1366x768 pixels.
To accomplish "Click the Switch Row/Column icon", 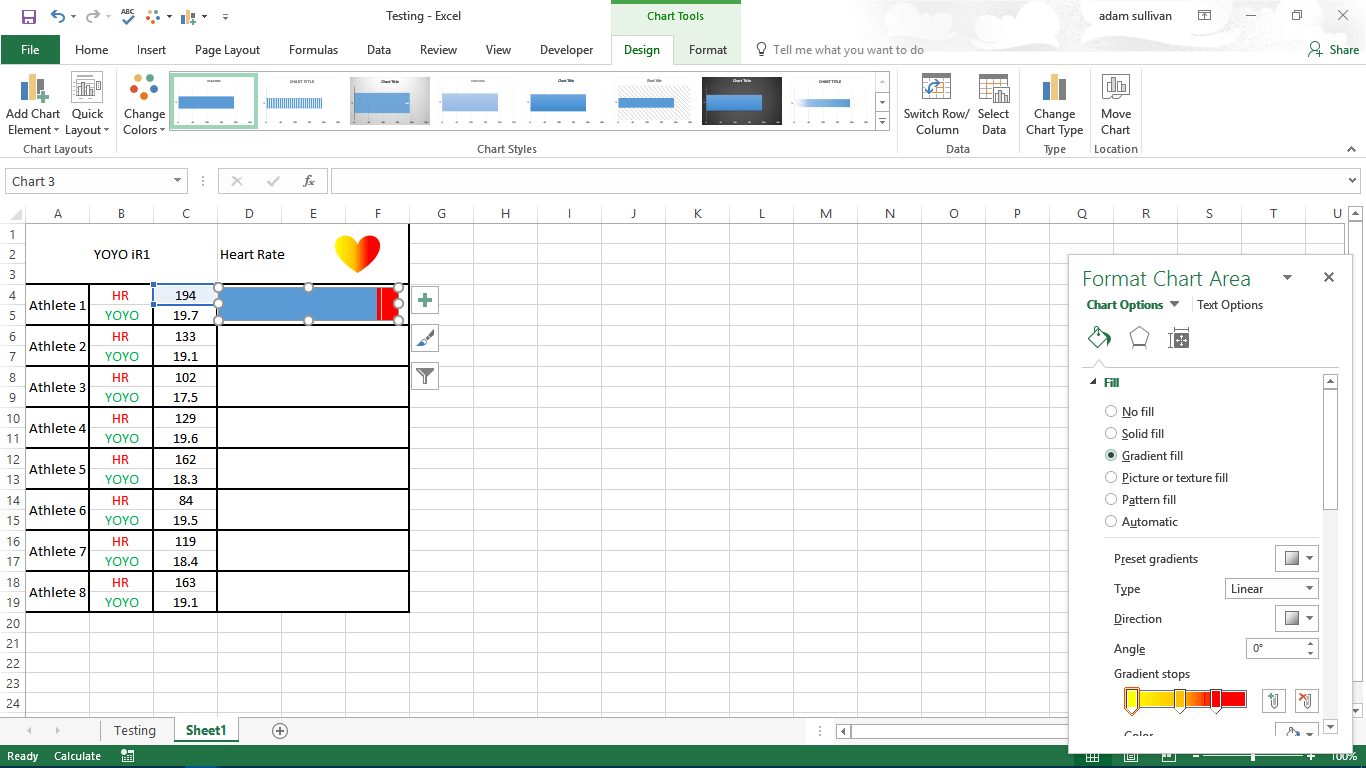I will click(x=936, y=90).
